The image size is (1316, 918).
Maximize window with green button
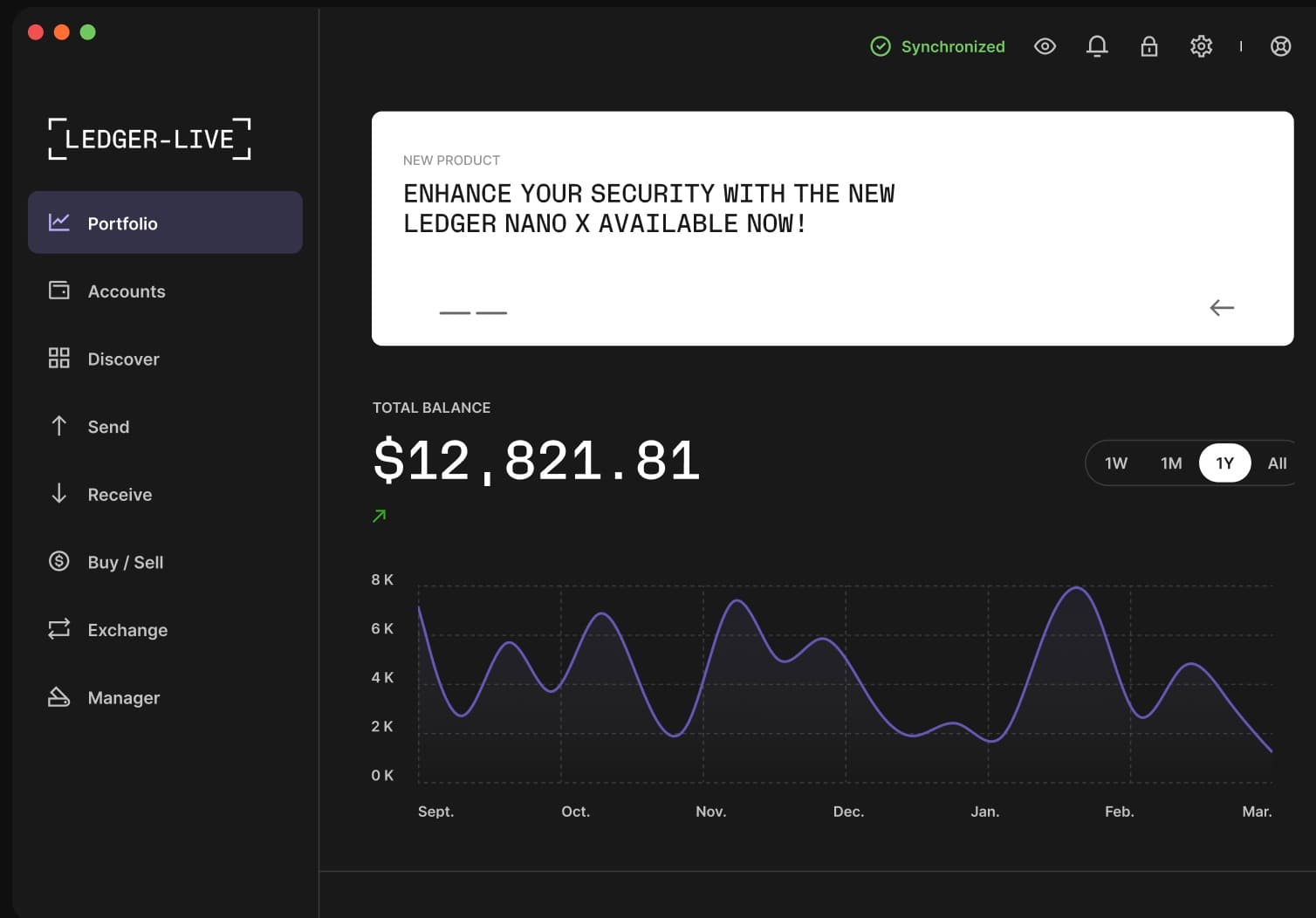[88, 32]
